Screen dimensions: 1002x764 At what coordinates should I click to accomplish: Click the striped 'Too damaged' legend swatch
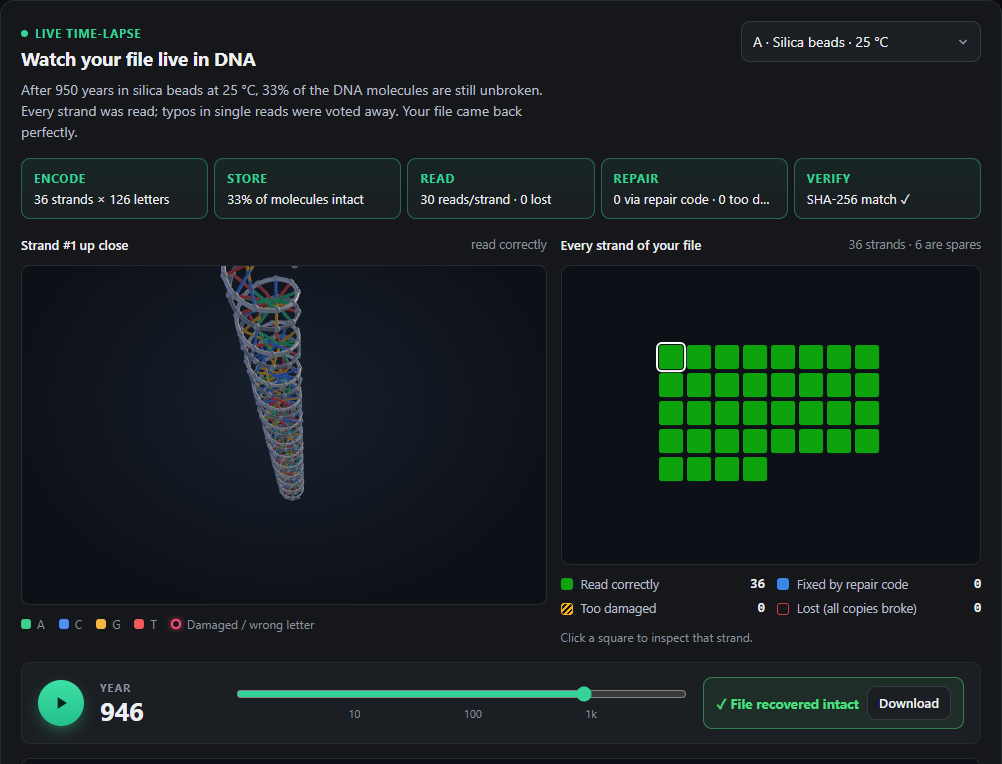pos(567,608)
